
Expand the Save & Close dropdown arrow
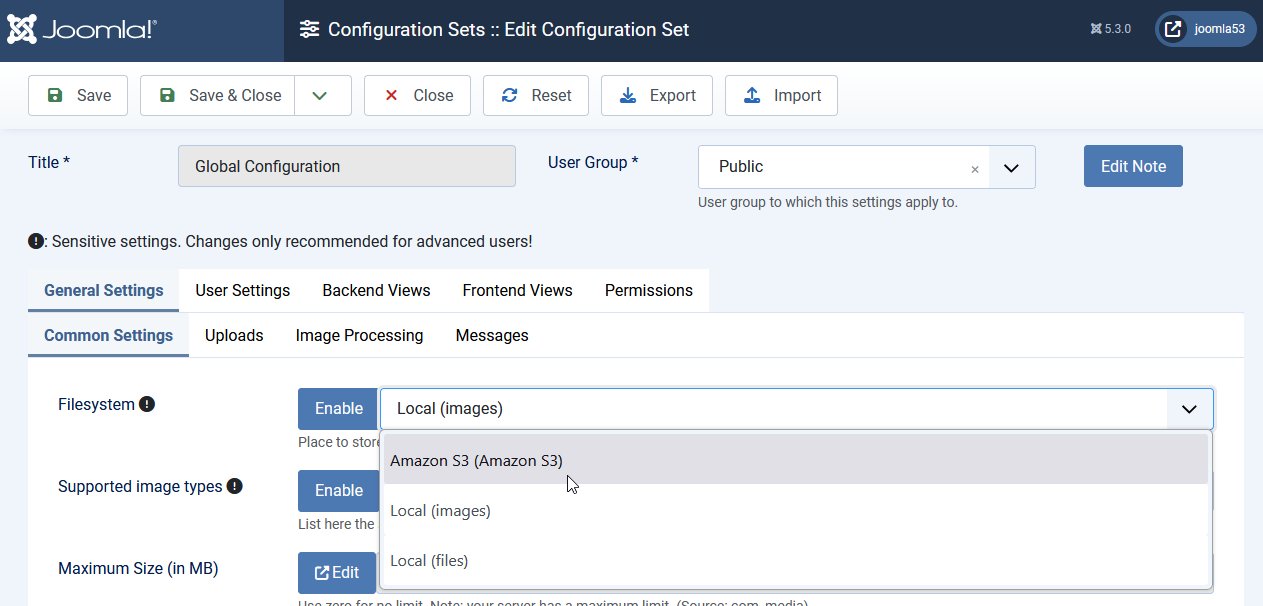pyautogui.click(x=323, y=95)
